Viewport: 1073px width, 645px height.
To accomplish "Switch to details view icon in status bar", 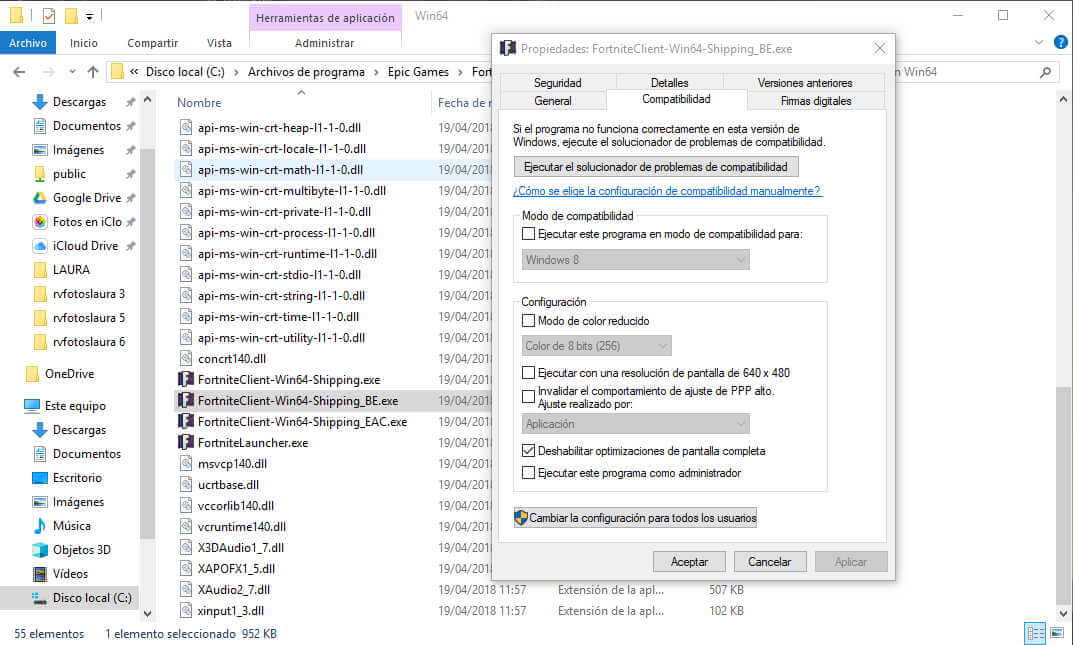I will coord(1035,633).
